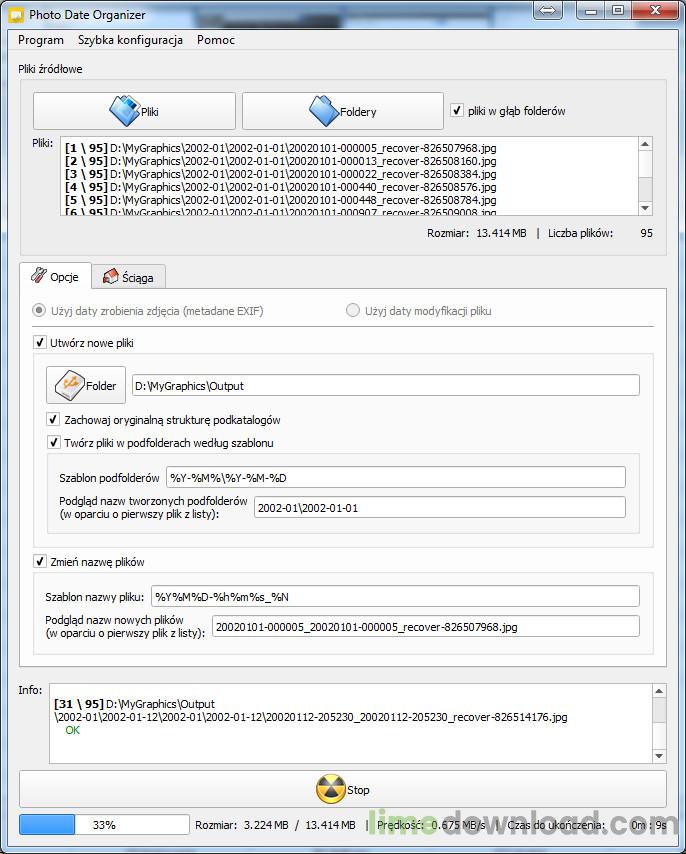Click the Stop button with radiation icon
The width and height of the screenshot is (686, 854).
342,789
